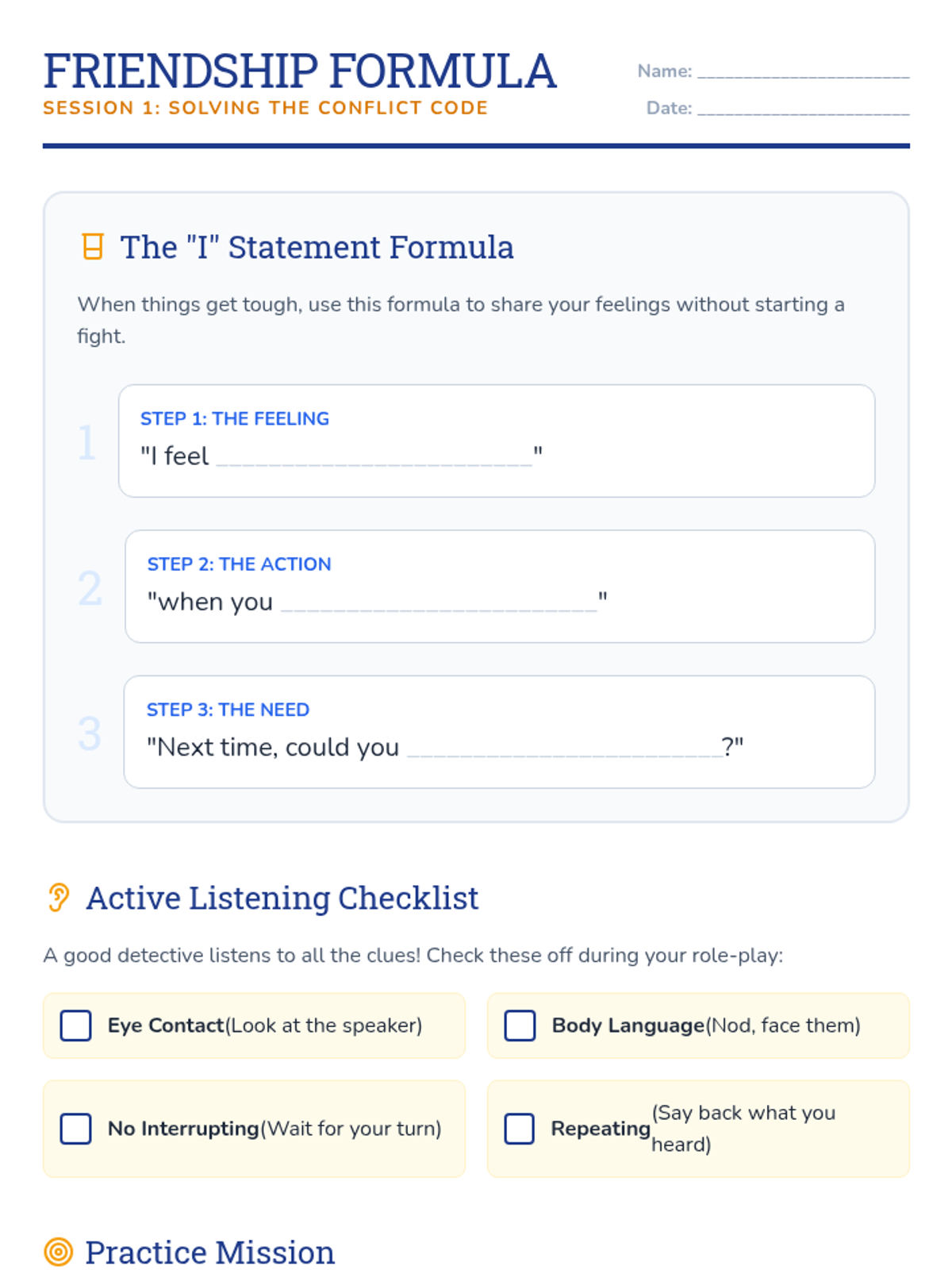
Task: Click the large step number 2
Action: pos(90,588)
